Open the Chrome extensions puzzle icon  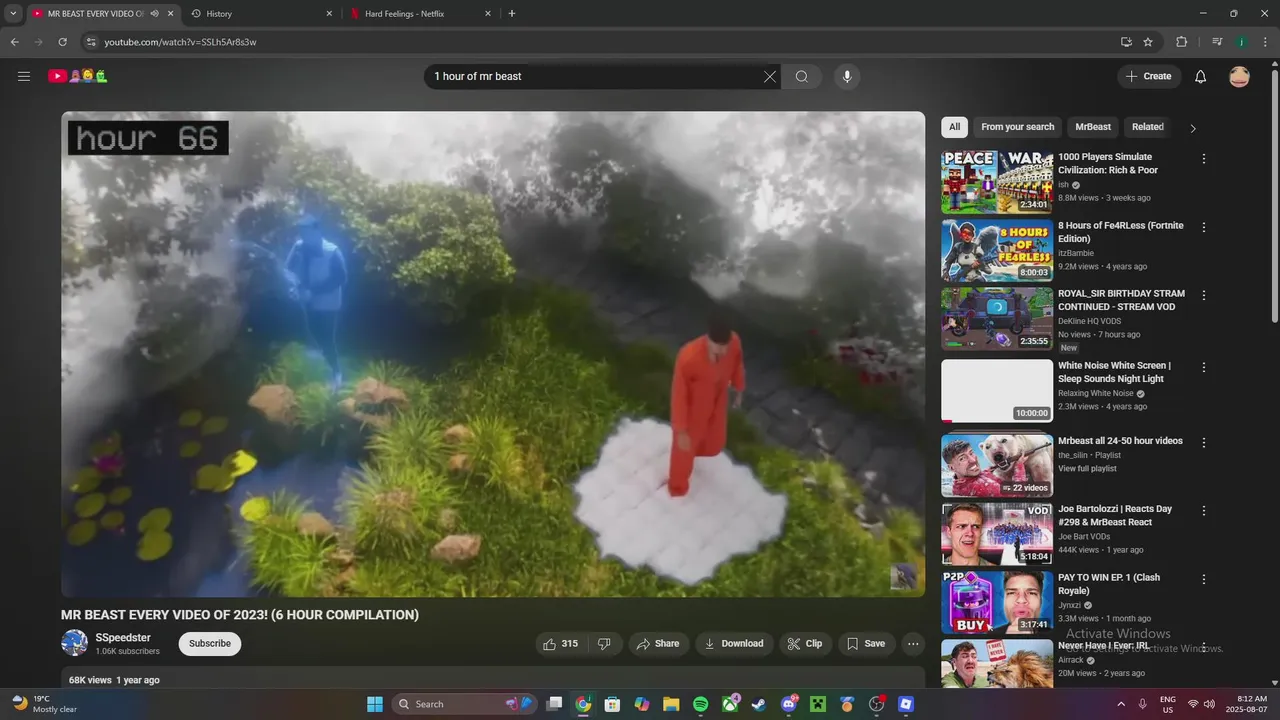click(1181, 42)
